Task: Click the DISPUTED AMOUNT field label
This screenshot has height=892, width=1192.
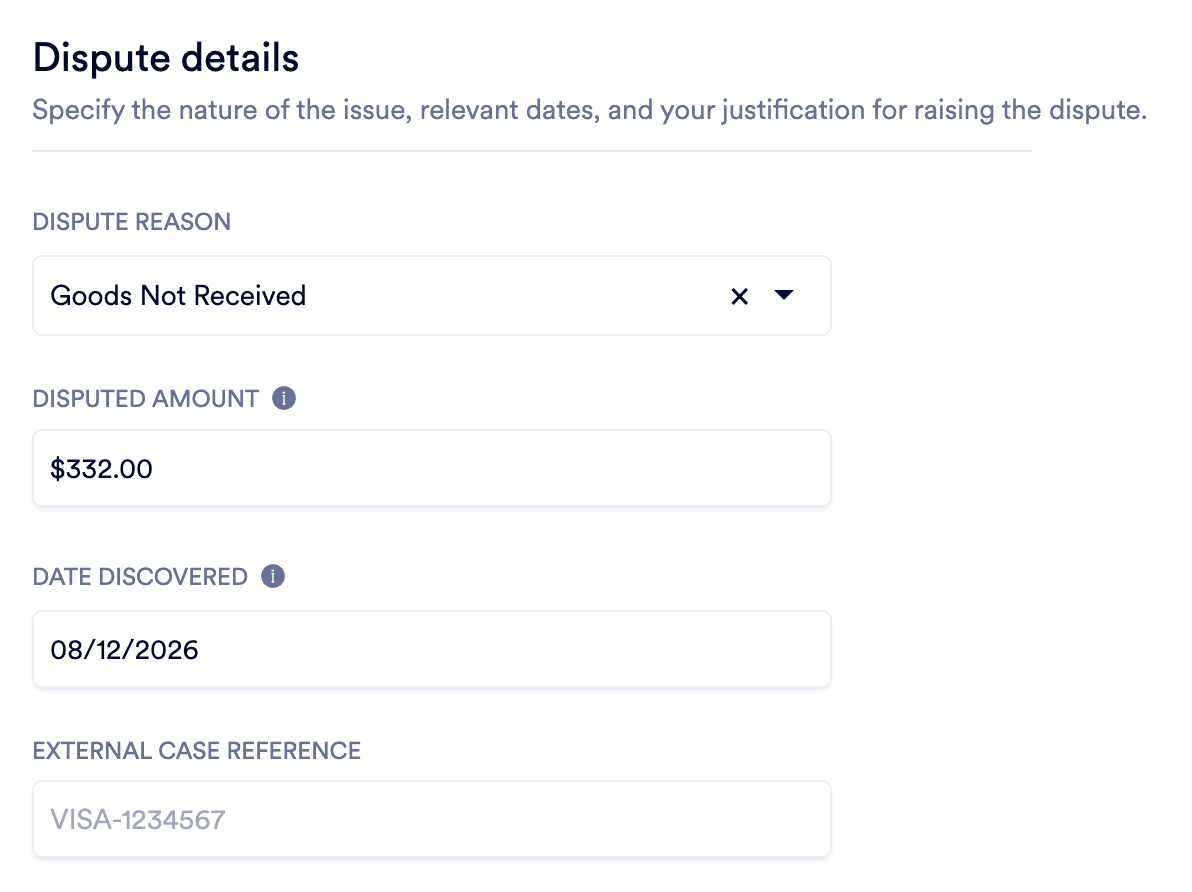Action: click(x=146, y=399)
